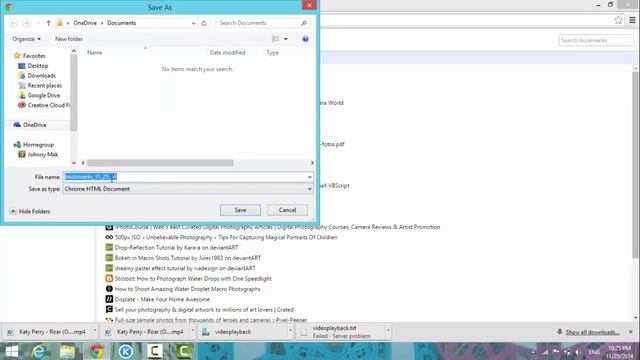Screen dimensions: 640x360
Task: Select Google Drive in navigation pane
Action: (44, 96)
